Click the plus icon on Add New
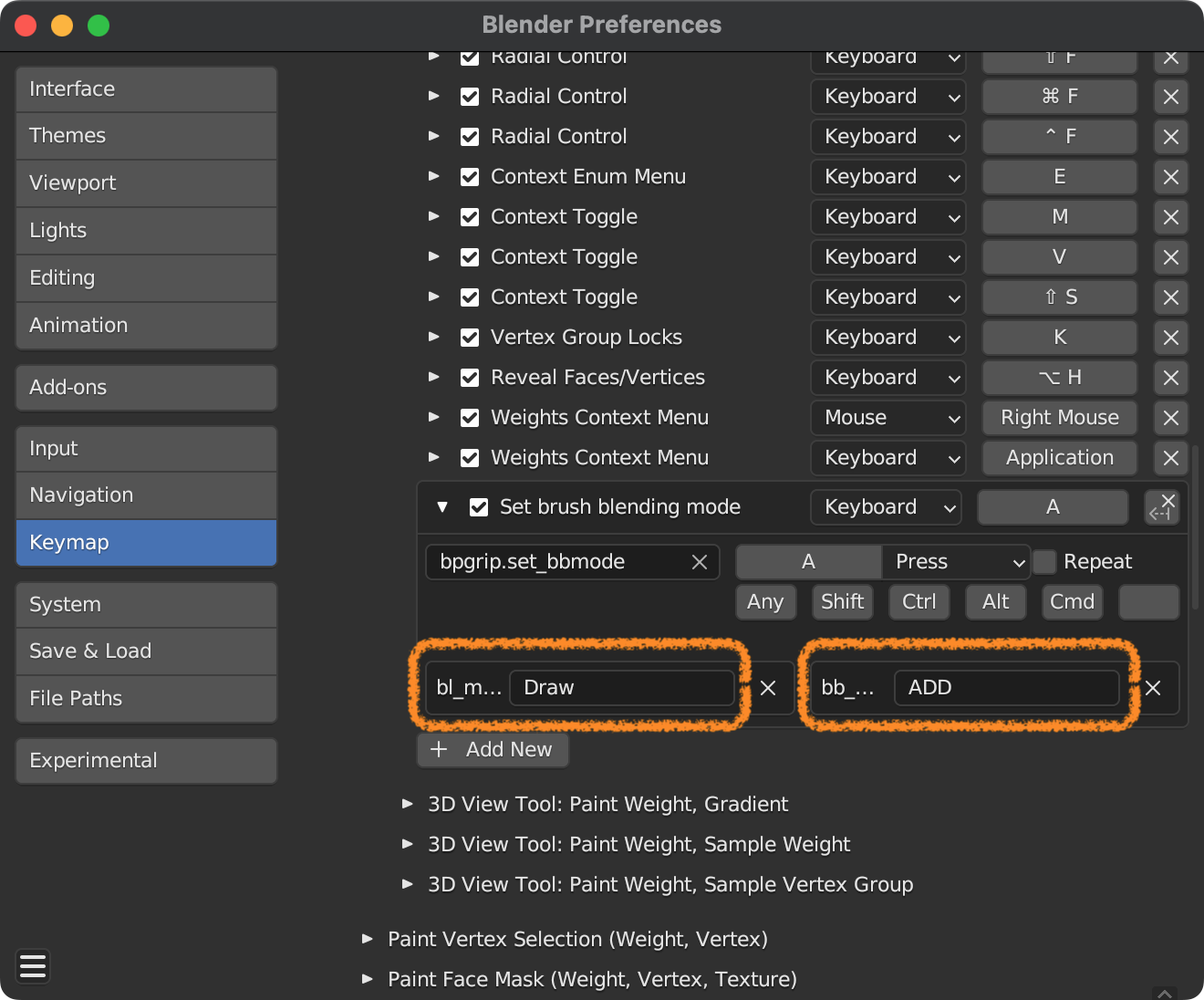The image size is (1204, 1000). [x=439, y=749]
